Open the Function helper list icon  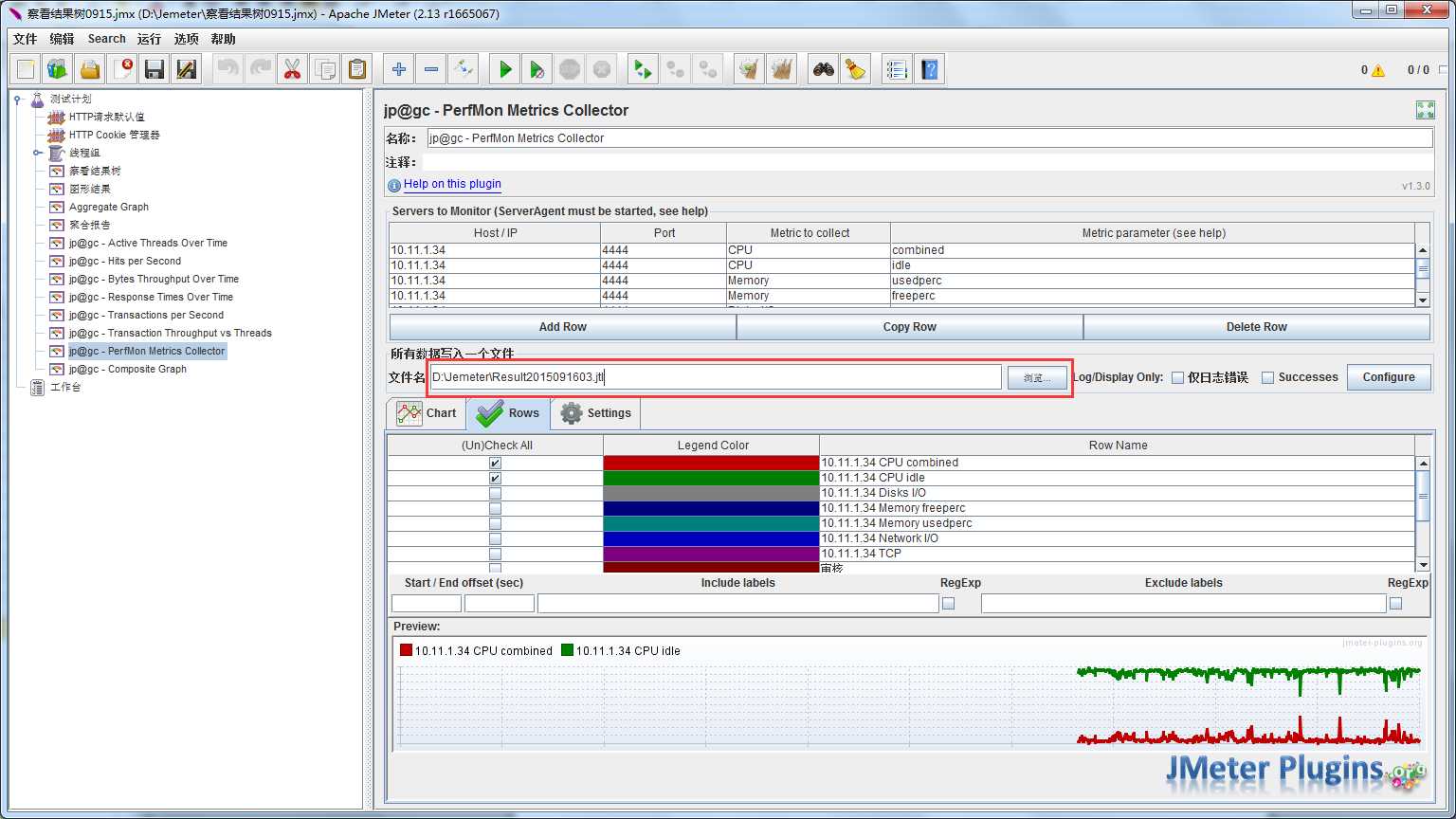click(x=897, y=69)
